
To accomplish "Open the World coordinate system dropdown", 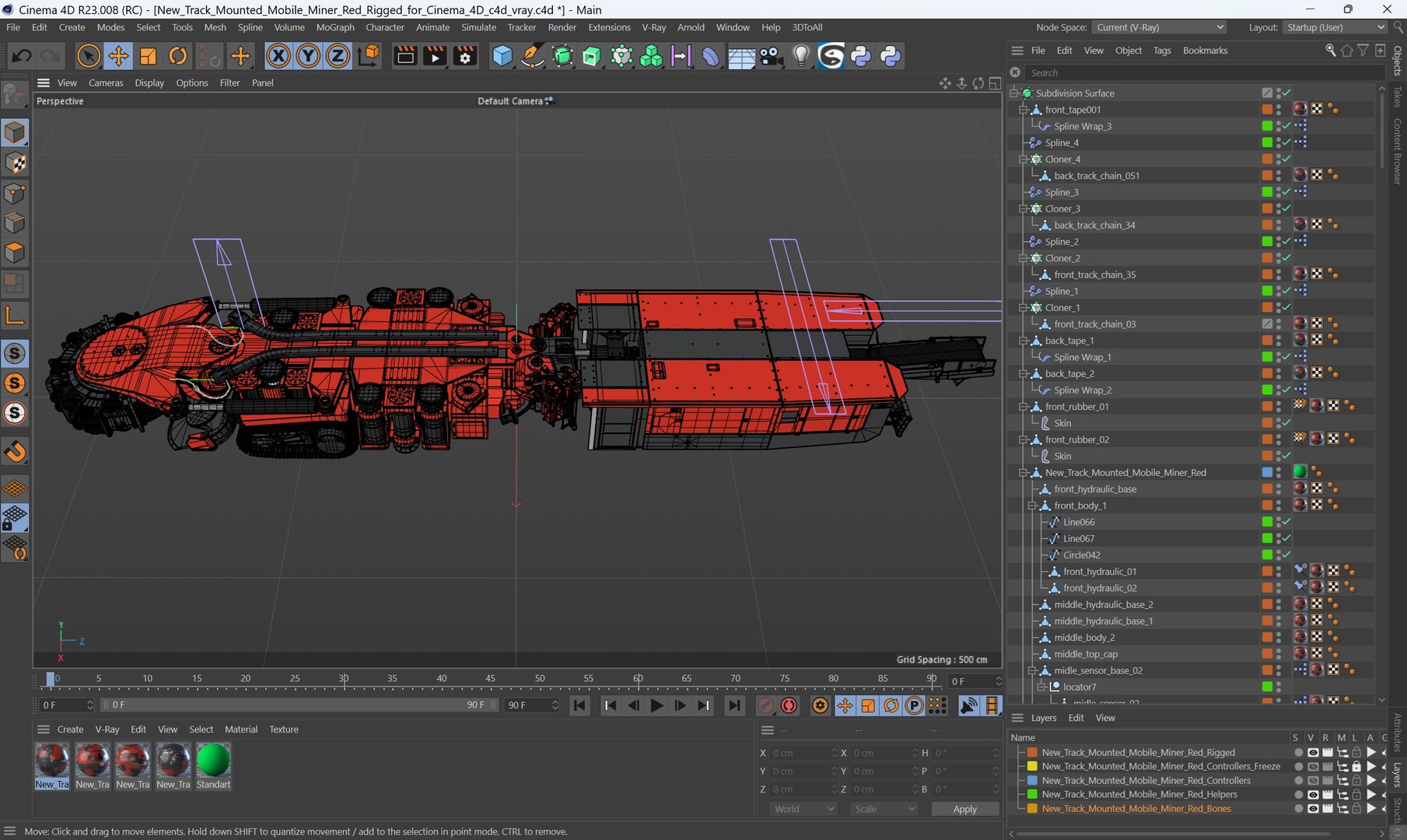I will tap(803, 809).
